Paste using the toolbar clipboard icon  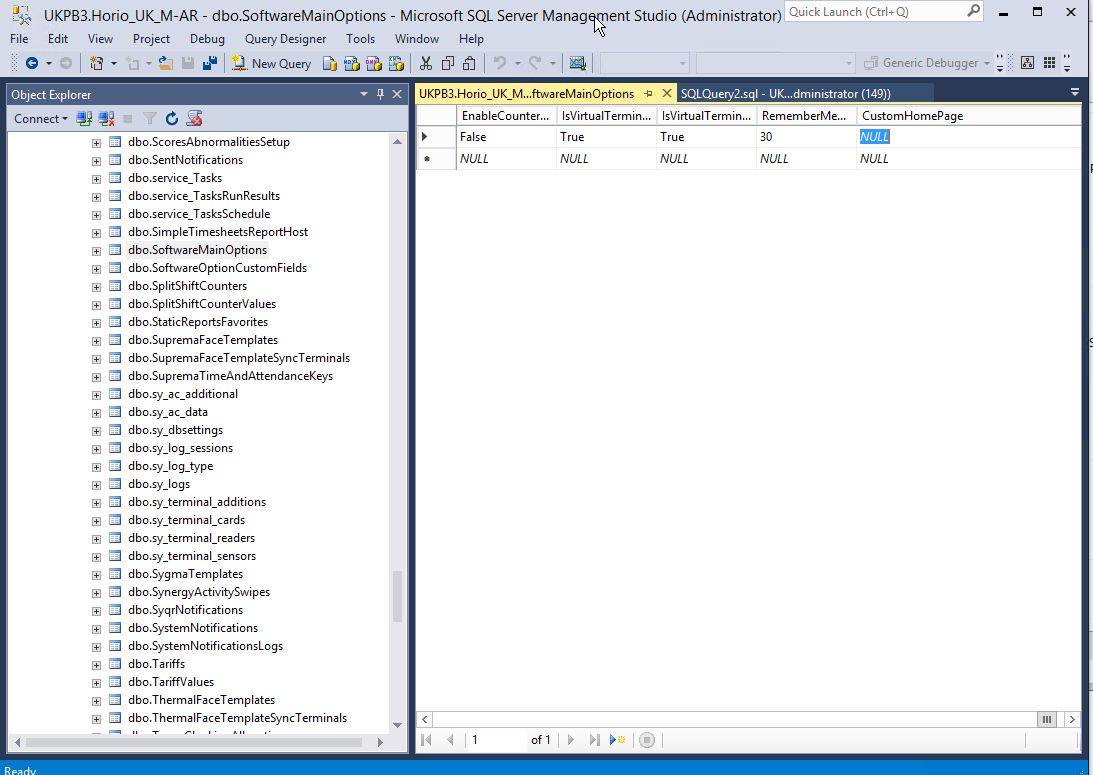pos(470,63)
